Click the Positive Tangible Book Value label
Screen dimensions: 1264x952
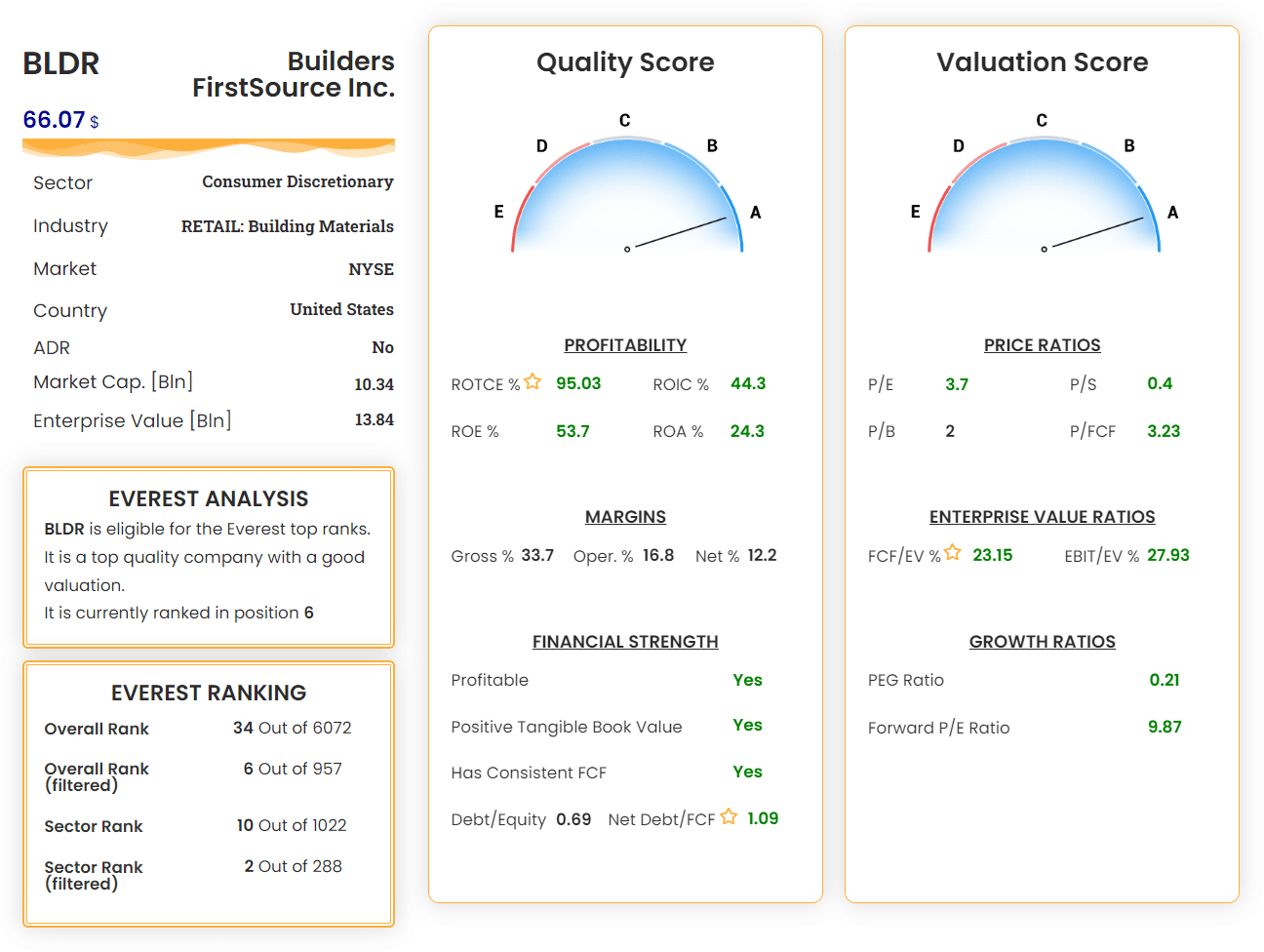[x=567, y=727]
